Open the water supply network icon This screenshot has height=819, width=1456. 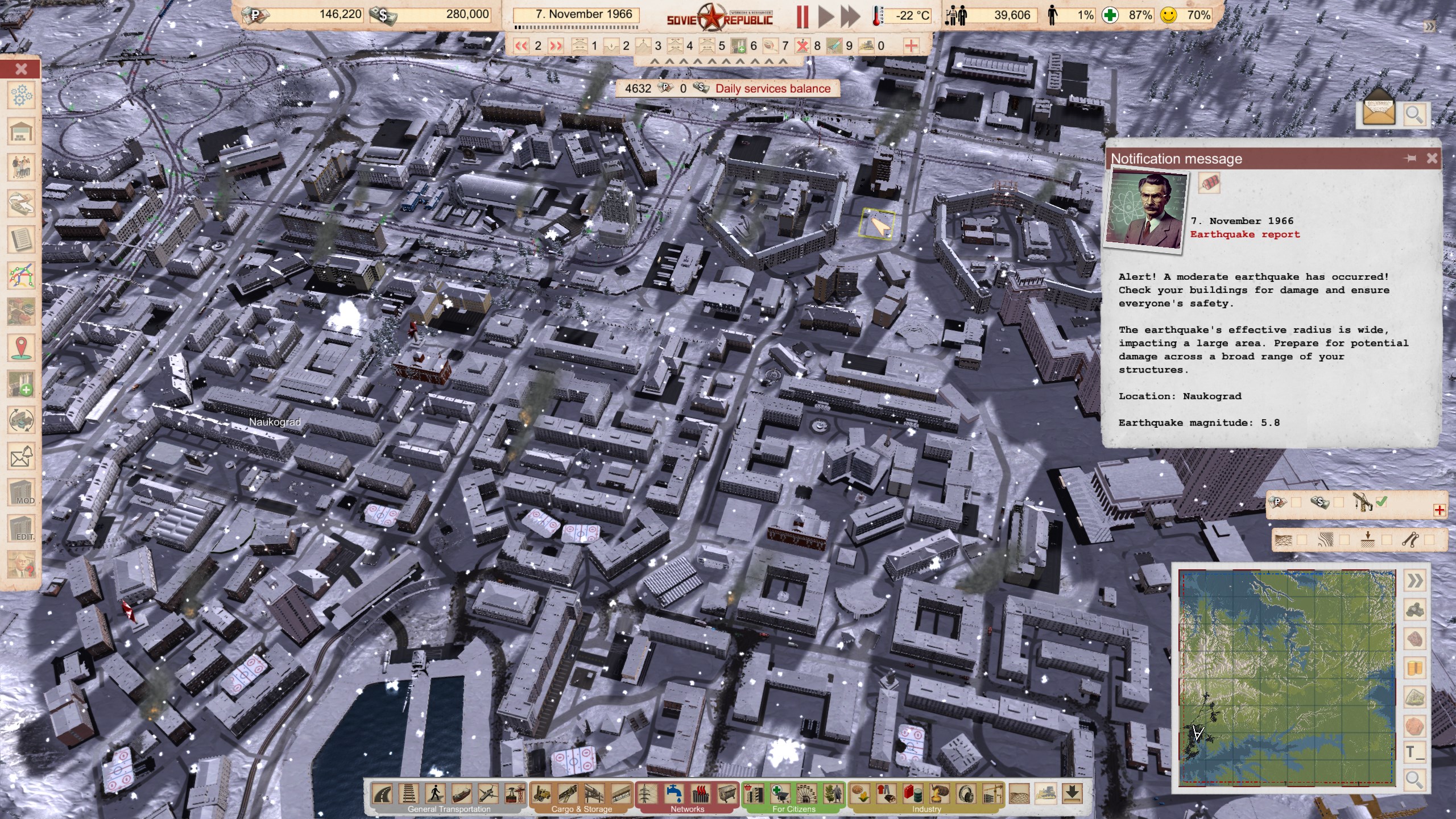675,793
